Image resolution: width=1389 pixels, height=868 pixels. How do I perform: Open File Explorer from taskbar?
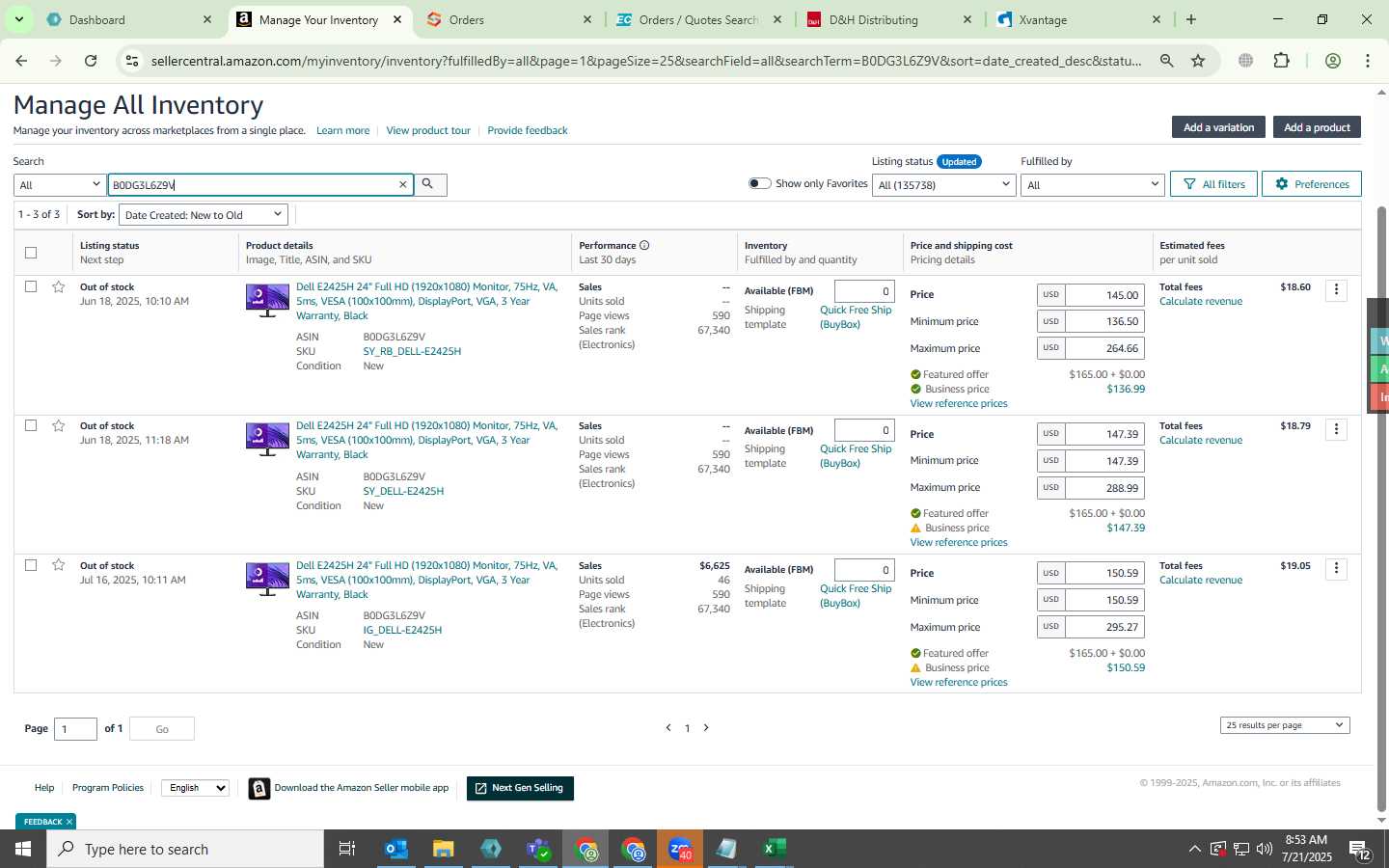(443, 849)
